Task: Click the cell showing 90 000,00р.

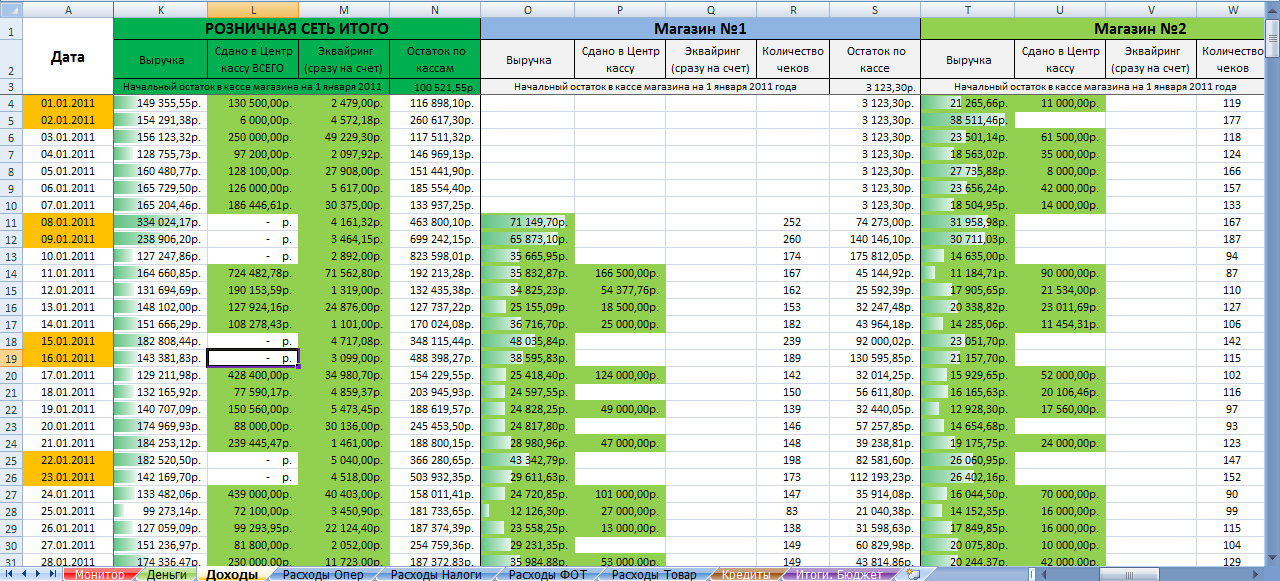Action: point(1060,274)
